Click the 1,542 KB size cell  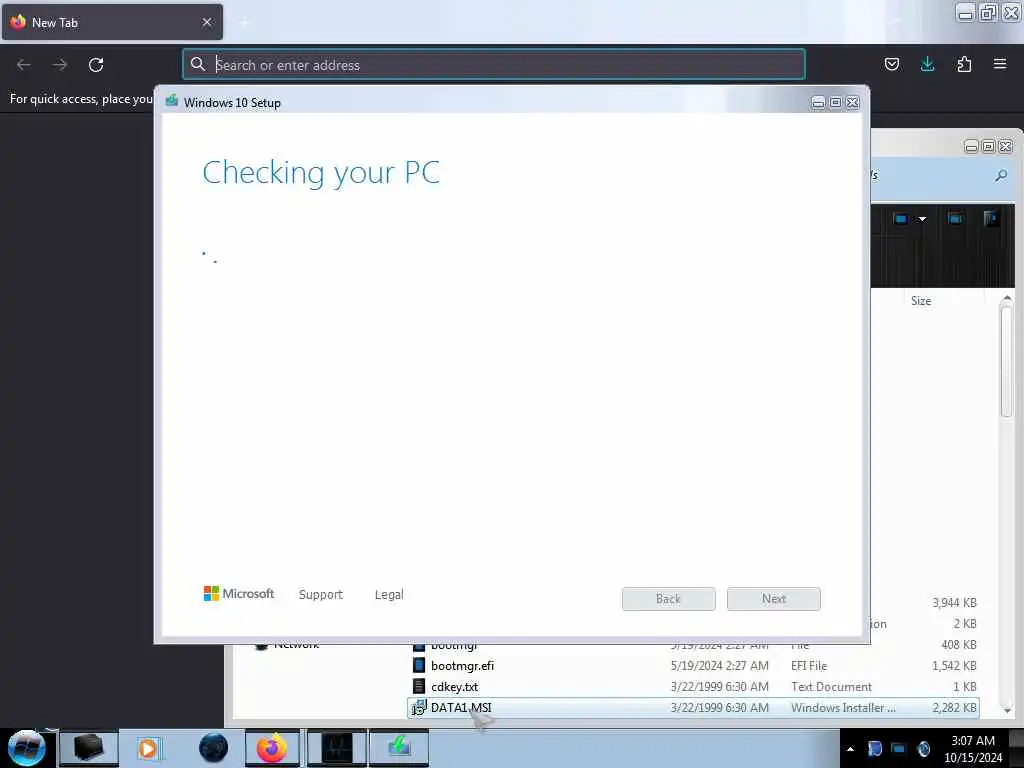(954, 666)
